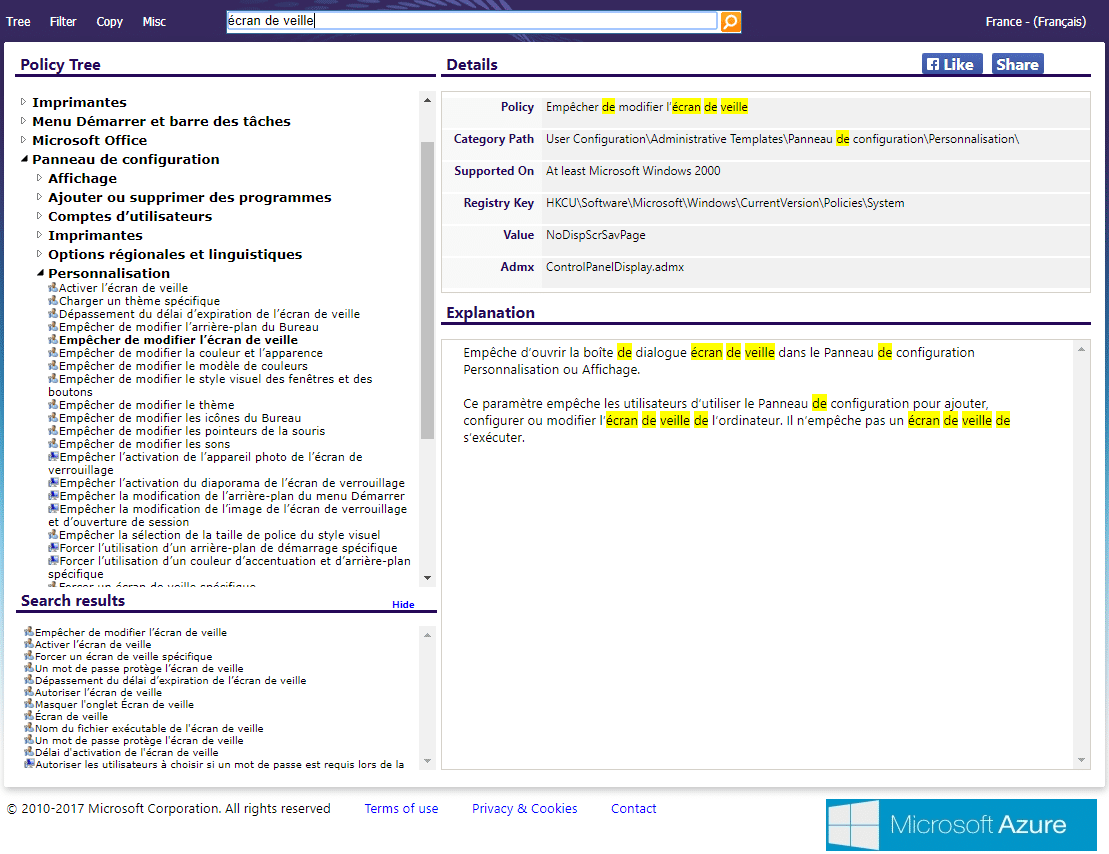Viewport: 1109px width, 854px height.
Task: Click the Policy Tree vertical scrollbar thumb
Action: click(427, 290)
